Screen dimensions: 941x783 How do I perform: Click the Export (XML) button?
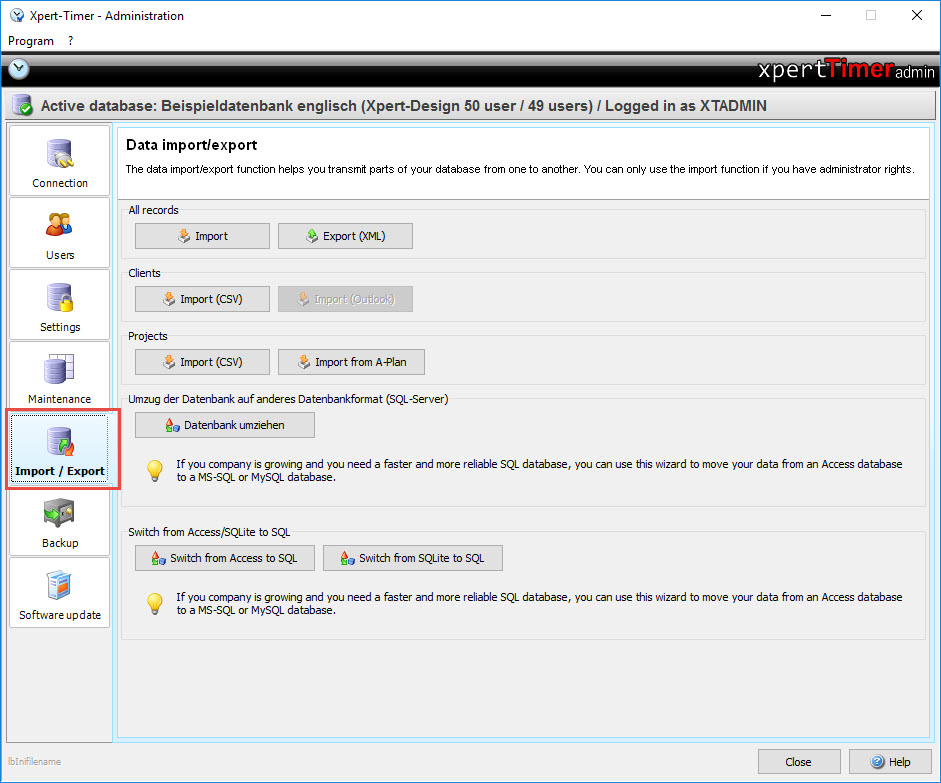345,236
